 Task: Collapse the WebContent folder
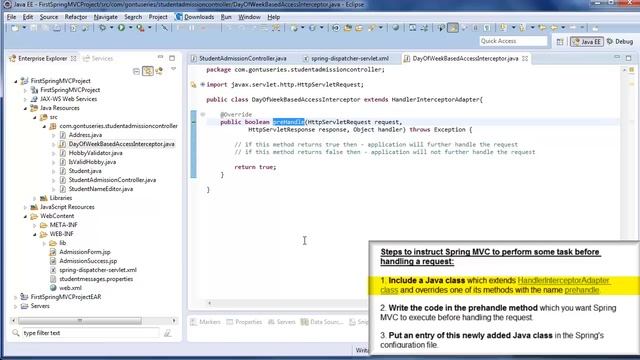point(25,216)
